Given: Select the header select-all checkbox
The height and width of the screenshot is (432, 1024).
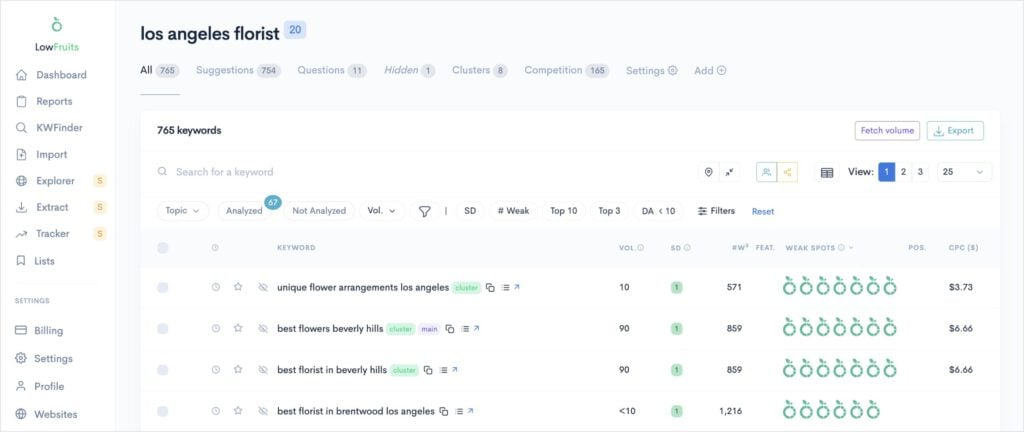Looking at the screenshot, I should click(x=163, y=248).
